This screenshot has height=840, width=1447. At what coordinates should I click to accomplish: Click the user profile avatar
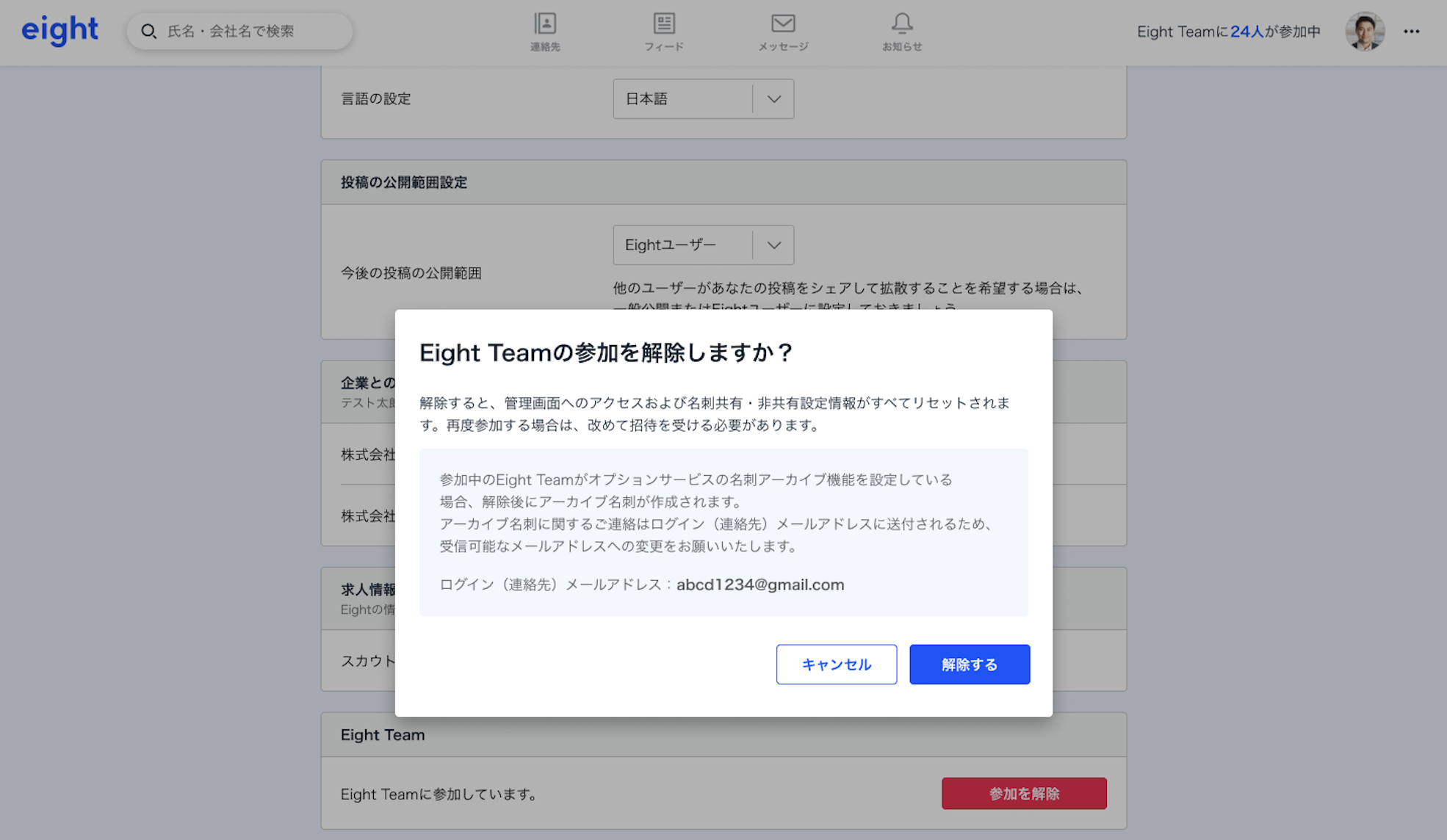point(1365,32)
